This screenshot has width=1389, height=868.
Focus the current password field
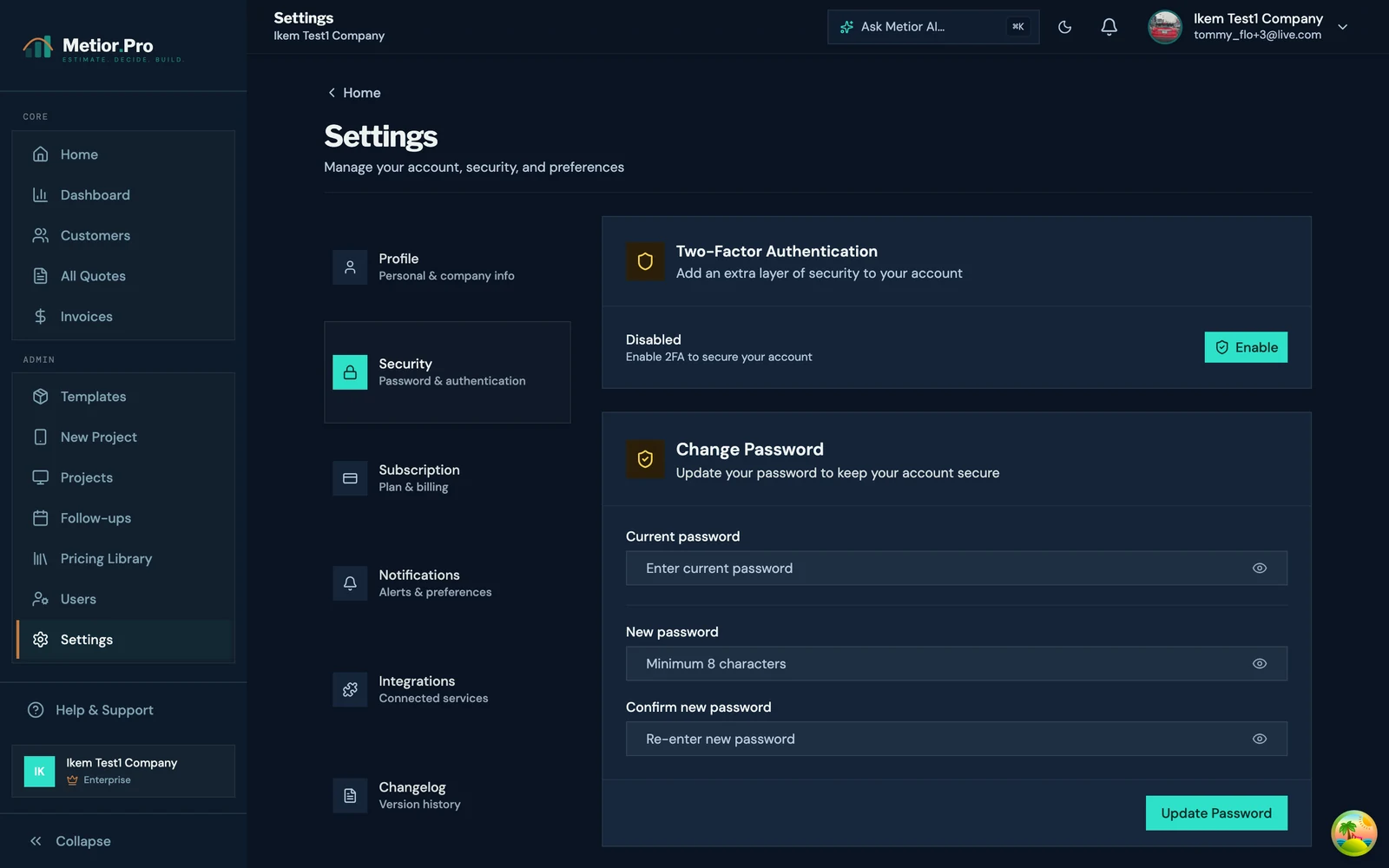pos(957,569)
